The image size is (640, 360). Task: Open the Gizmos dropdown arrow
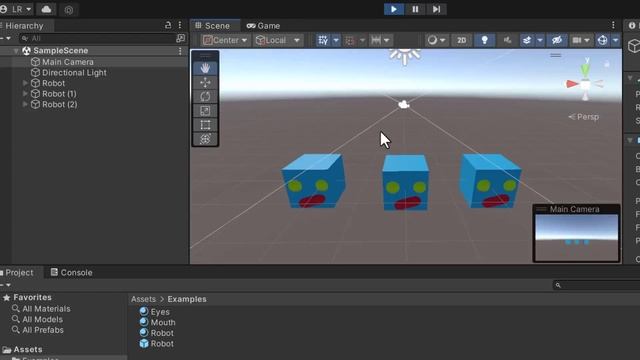(616, 40)
